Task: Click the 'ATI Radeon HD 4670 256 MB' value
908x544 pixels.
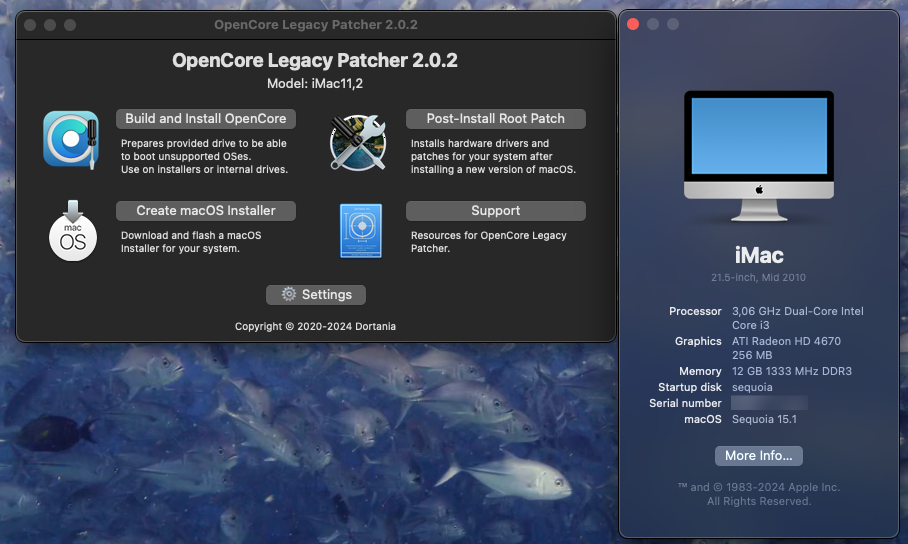Action: point(786,348)
